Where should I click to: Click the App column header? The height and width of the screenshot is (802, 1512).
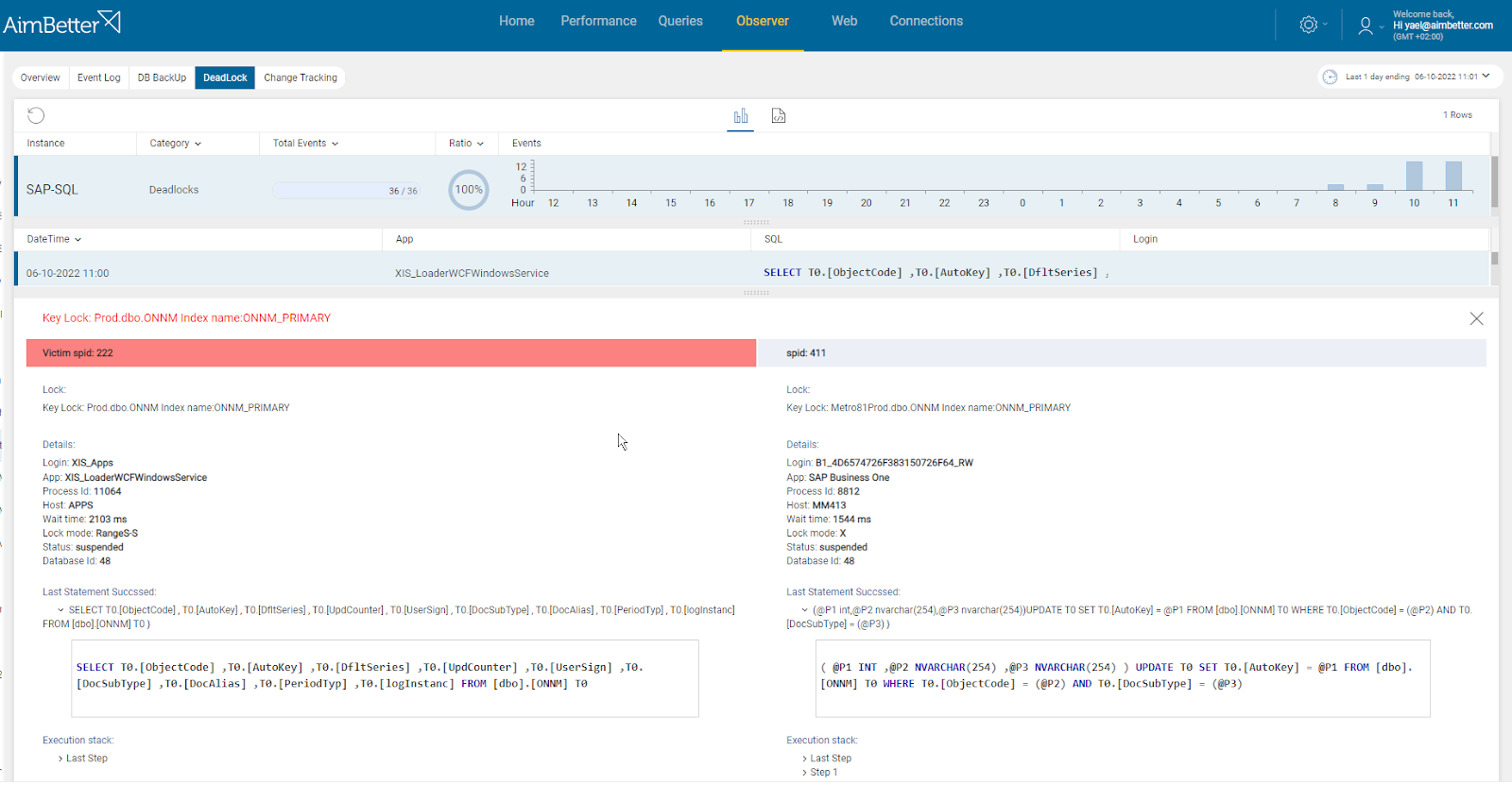(x=404, y=239)
